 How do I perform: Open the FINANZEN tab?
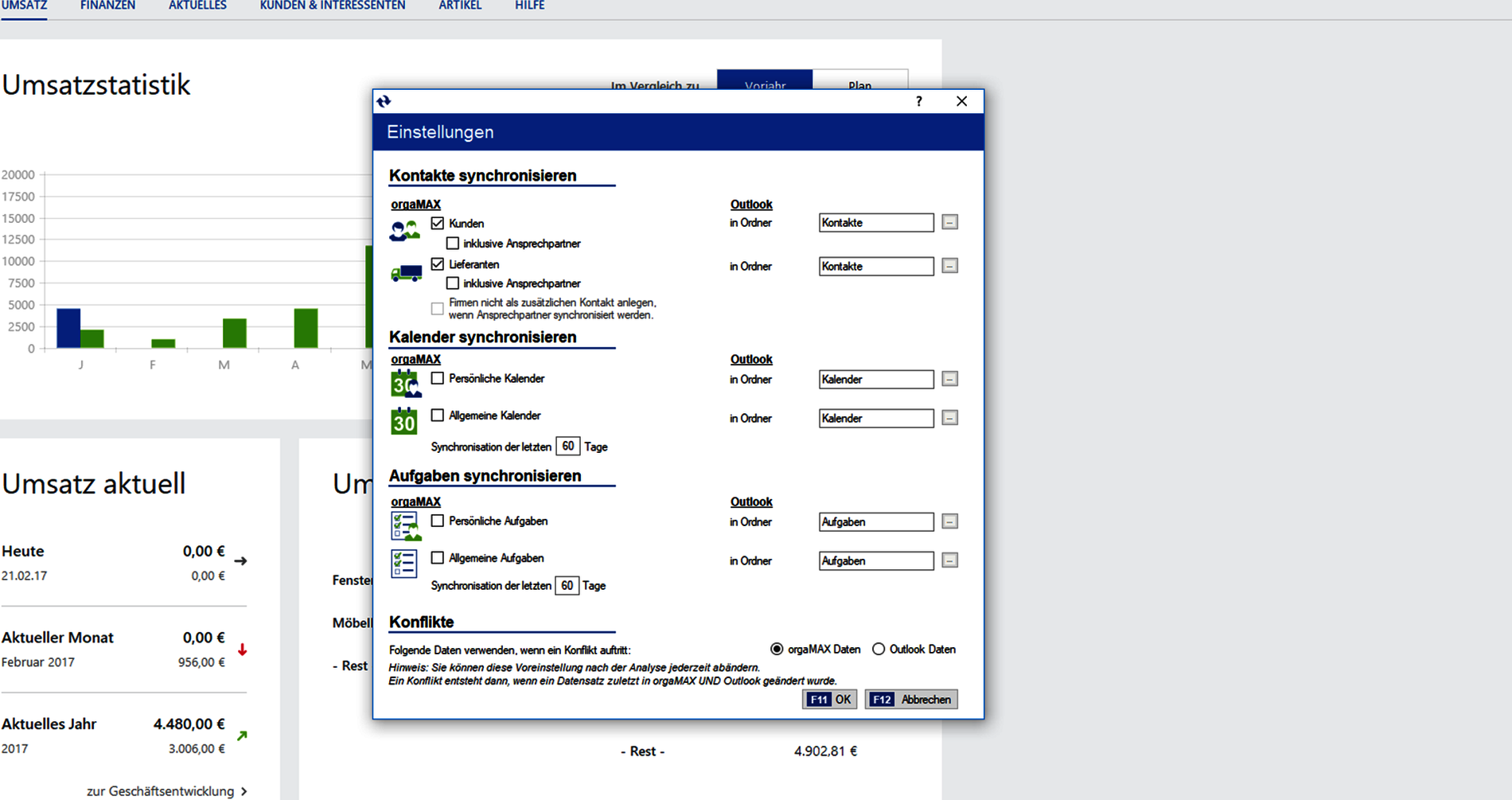click(107, 6)
